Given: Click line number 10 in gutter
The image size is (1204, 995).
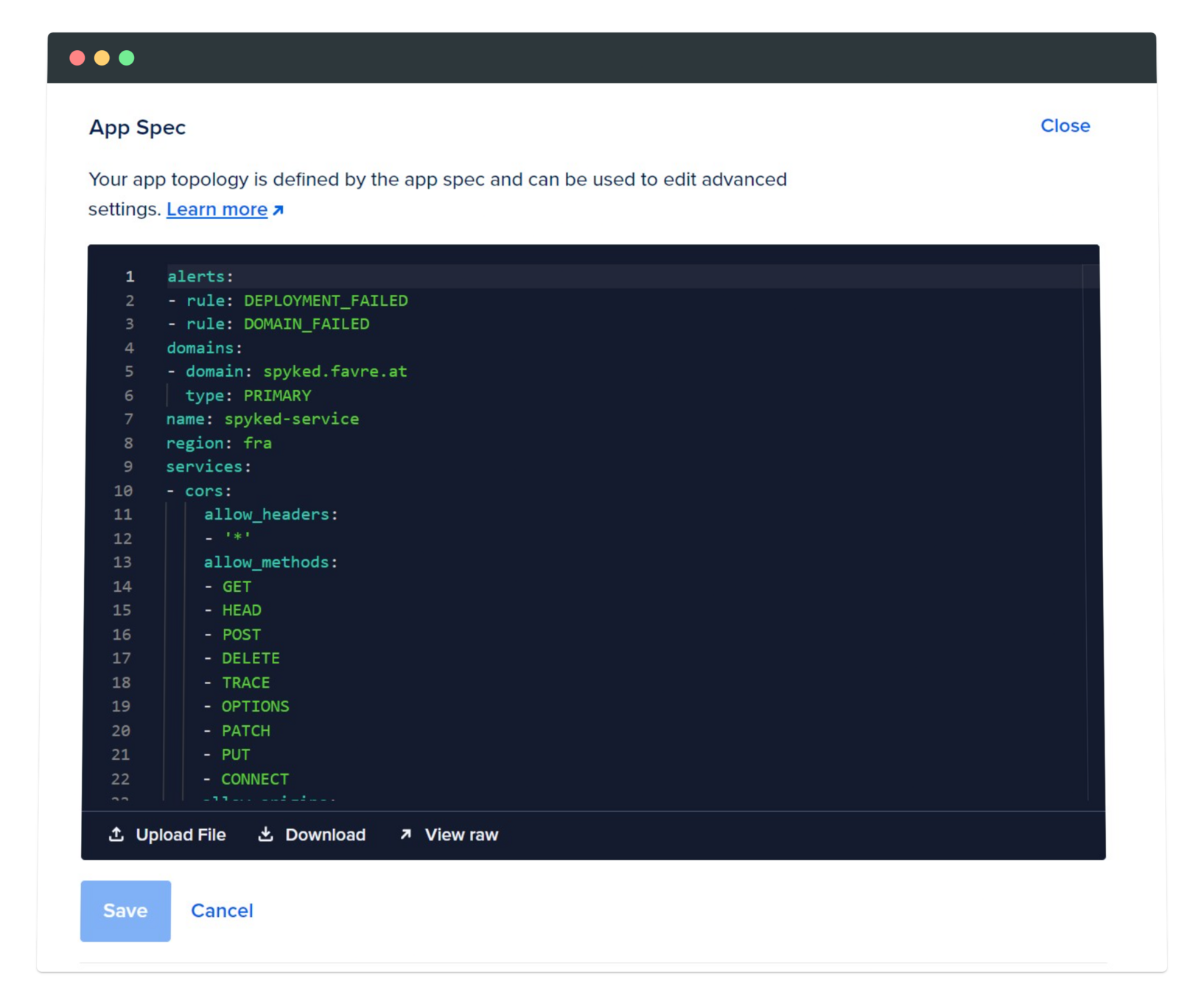Looking at the screenshot, I should (123, 491).
